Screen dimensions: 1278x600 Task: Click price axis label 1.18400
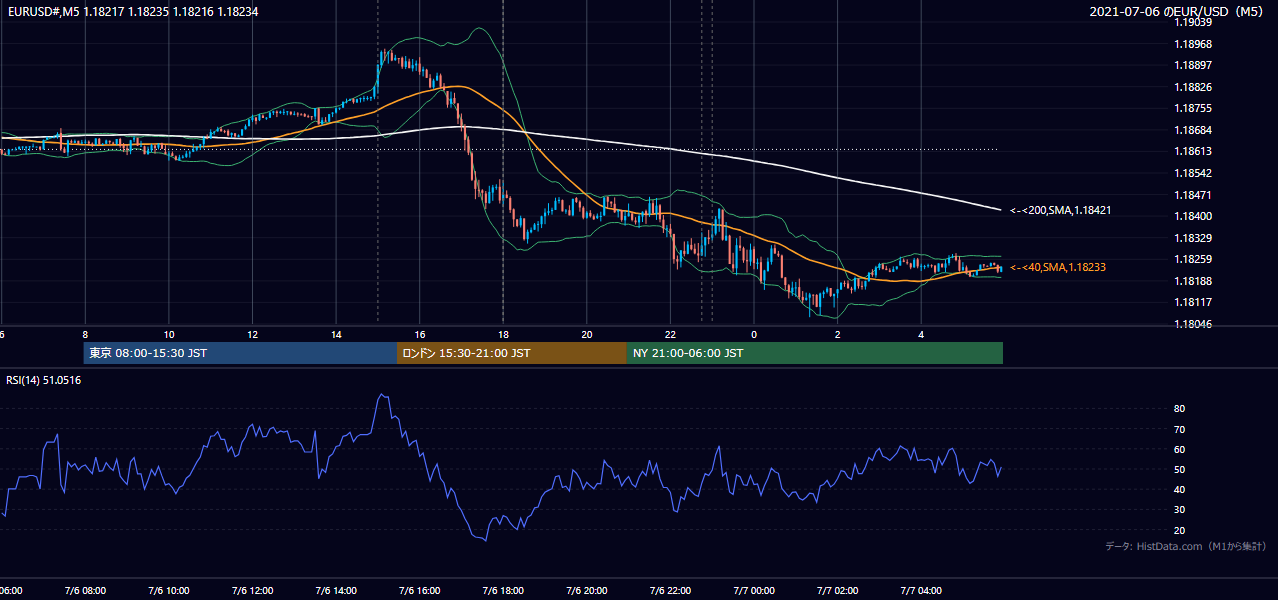(1194, 216)
